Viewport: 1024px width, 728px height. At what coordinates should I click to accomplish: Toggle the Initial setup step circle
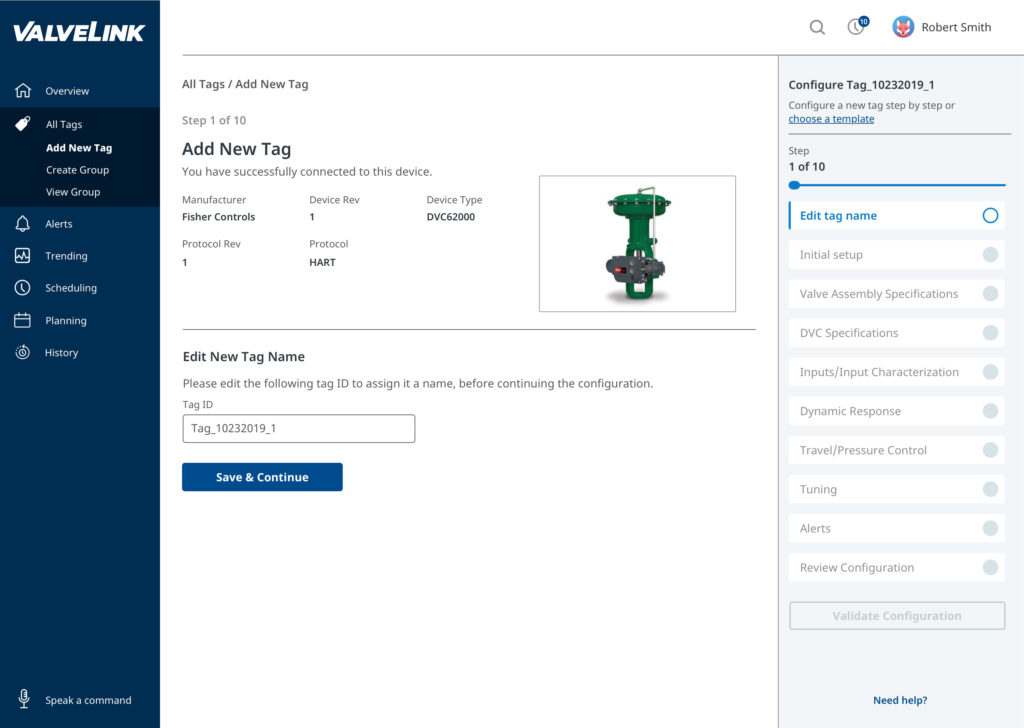pos(990,254)
